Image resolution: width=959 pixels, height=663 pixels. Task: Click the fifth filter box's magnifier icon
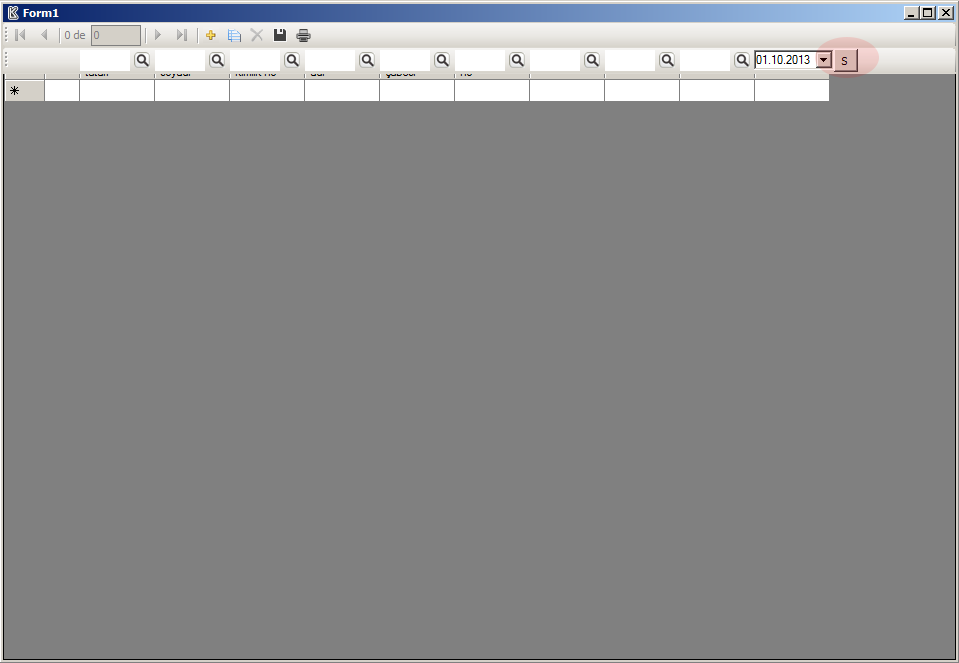coord(442,60)
